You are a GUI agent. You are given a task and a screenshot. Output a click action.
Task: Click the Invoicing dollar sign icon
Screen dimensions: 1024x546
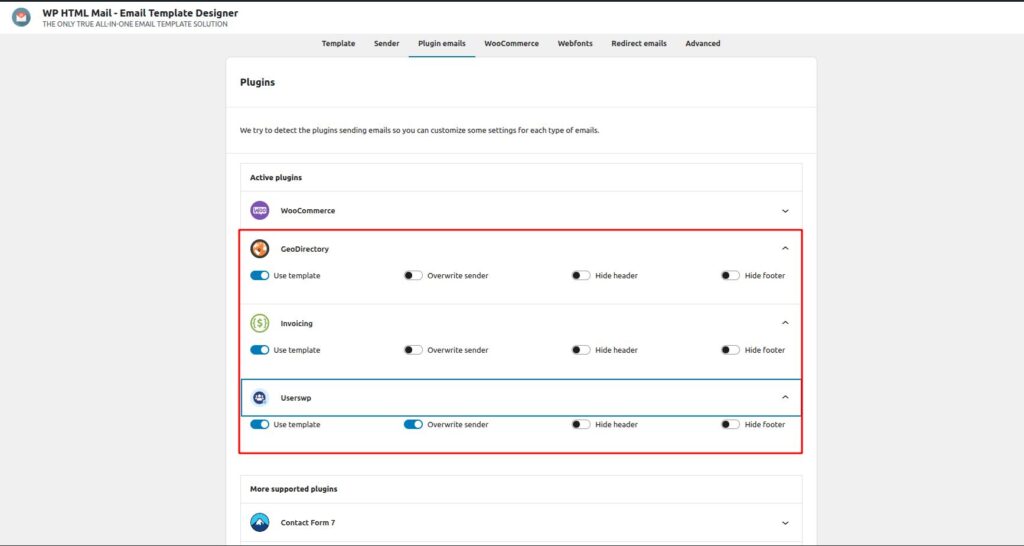[260, 323]
